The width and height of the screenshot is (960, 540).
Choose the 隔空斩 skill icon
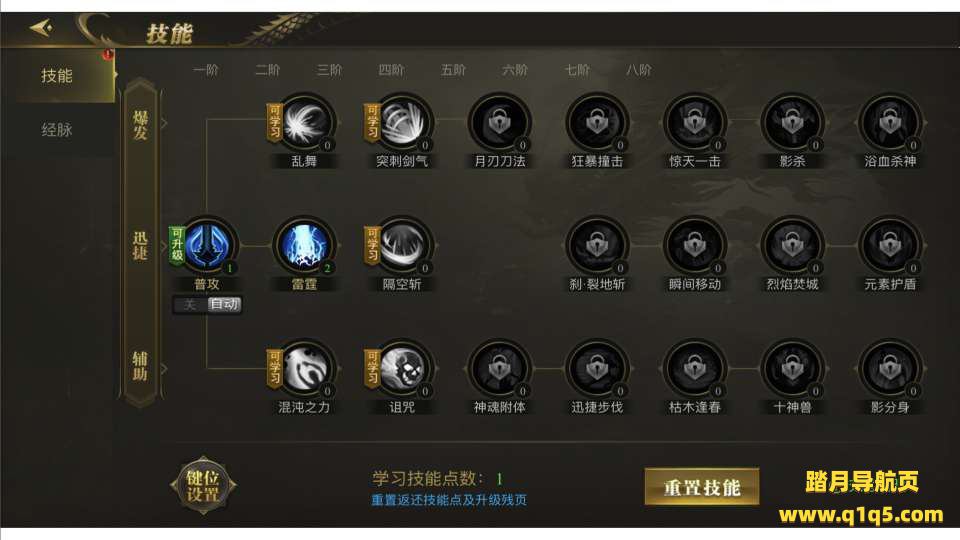pos(402,246)
